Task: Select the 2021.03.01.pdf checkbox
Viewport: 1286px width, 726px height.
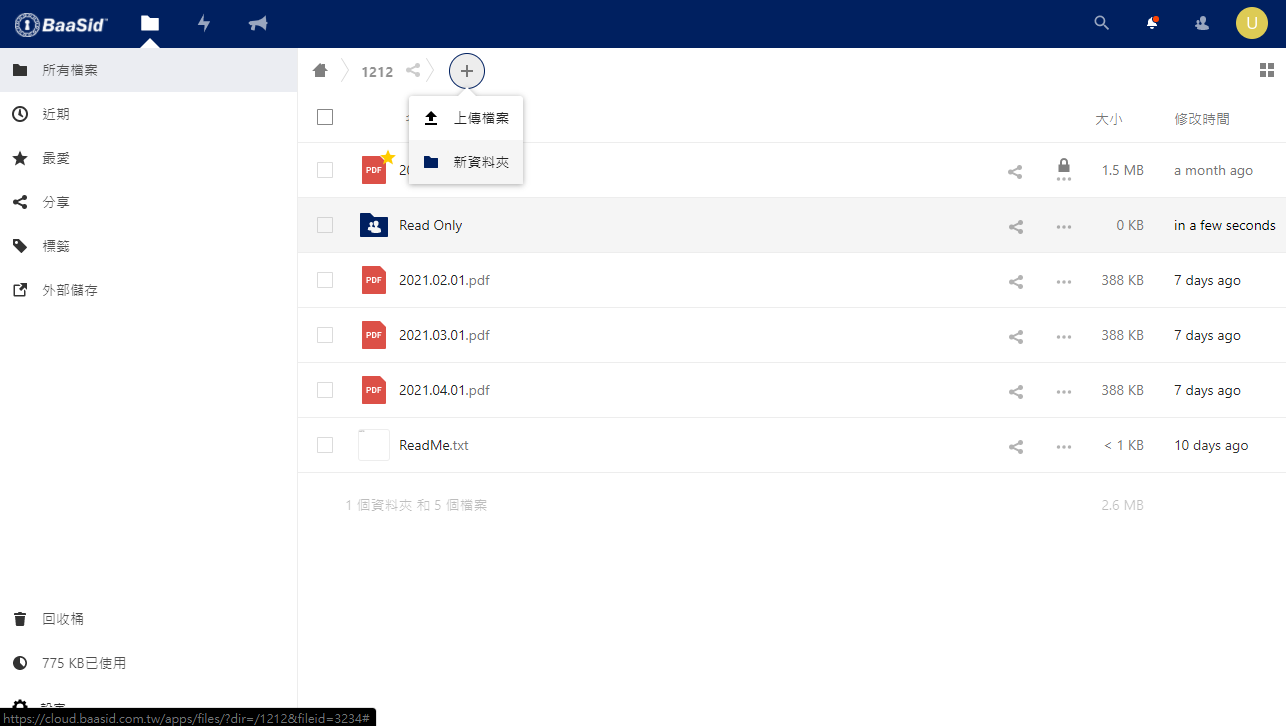Action: (325, 336)
